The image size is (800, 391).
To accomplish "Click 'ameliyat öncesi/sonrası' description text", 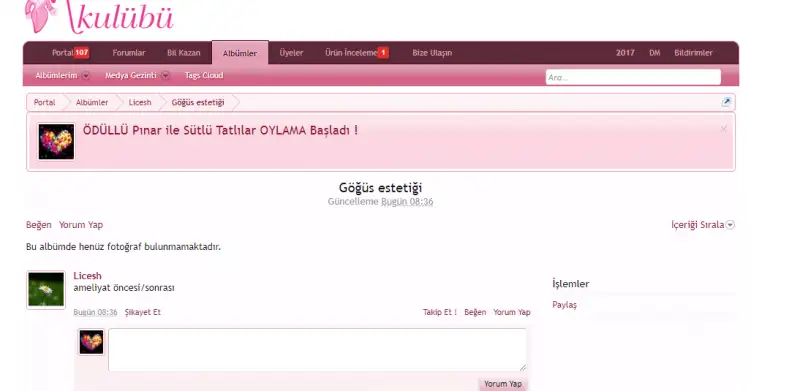I will tap(124, 287).
